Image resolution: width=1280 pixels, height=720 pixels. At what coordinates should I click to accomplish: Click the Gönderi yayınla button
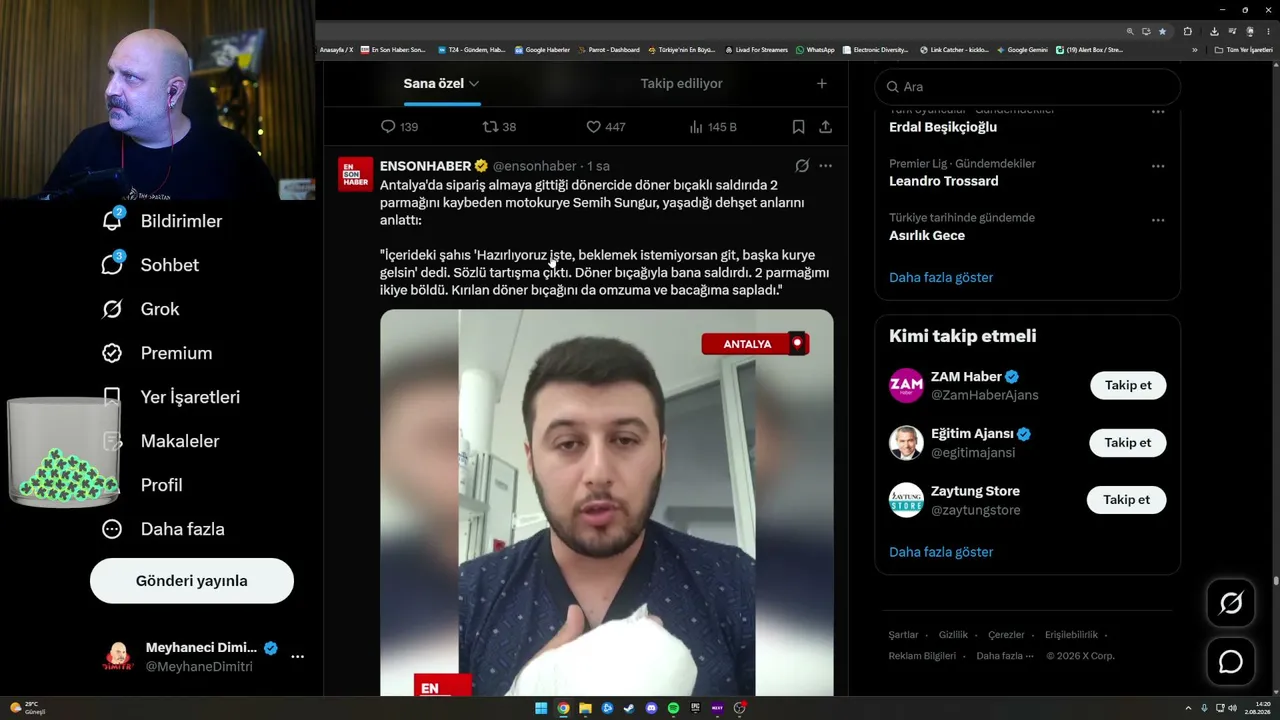pos(192,581)
